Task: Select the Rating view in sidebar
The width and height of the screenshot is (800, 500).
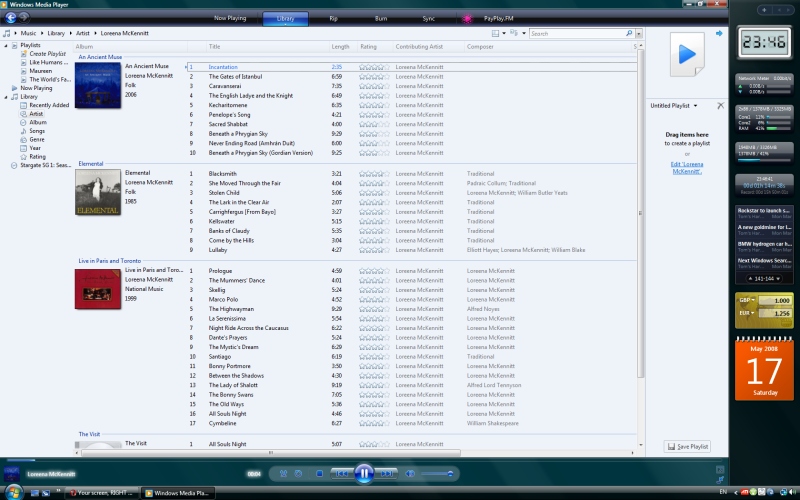Action: (37, 157)
